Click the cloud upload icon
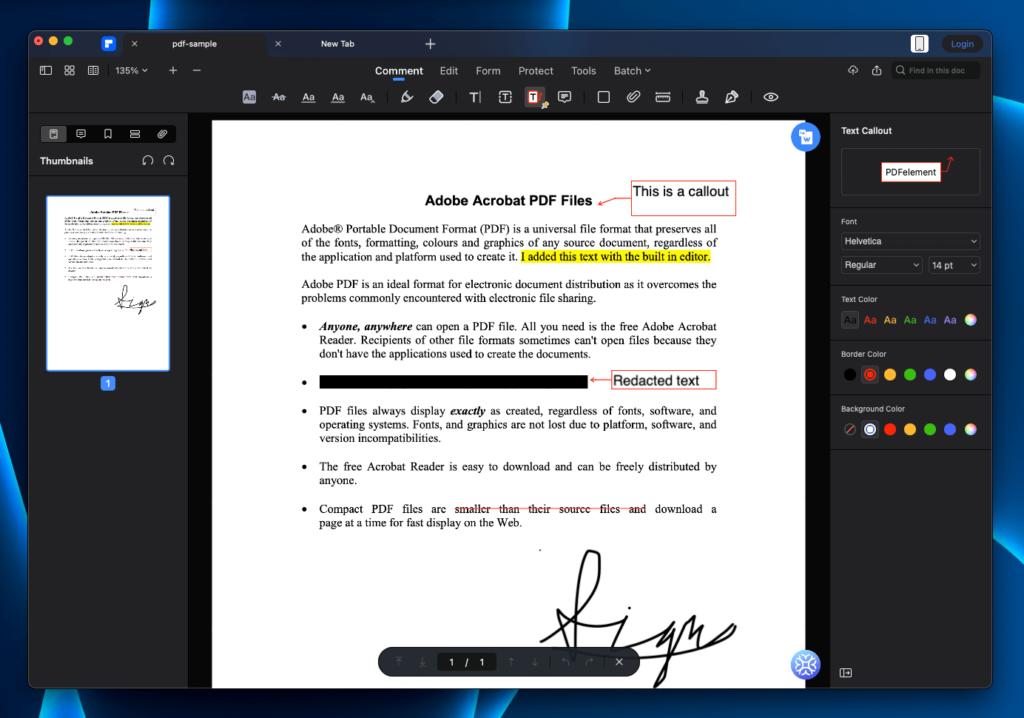This screenshot has width=1024, height=718. tap(853, 71)
